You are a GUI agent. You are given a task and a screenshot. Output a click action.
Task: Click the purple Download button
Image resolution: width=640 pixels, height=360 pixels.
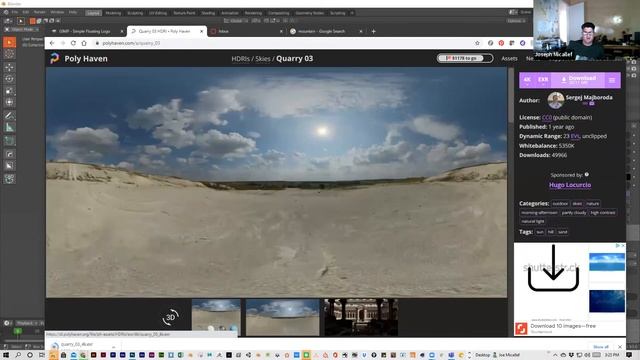point(578,80)
